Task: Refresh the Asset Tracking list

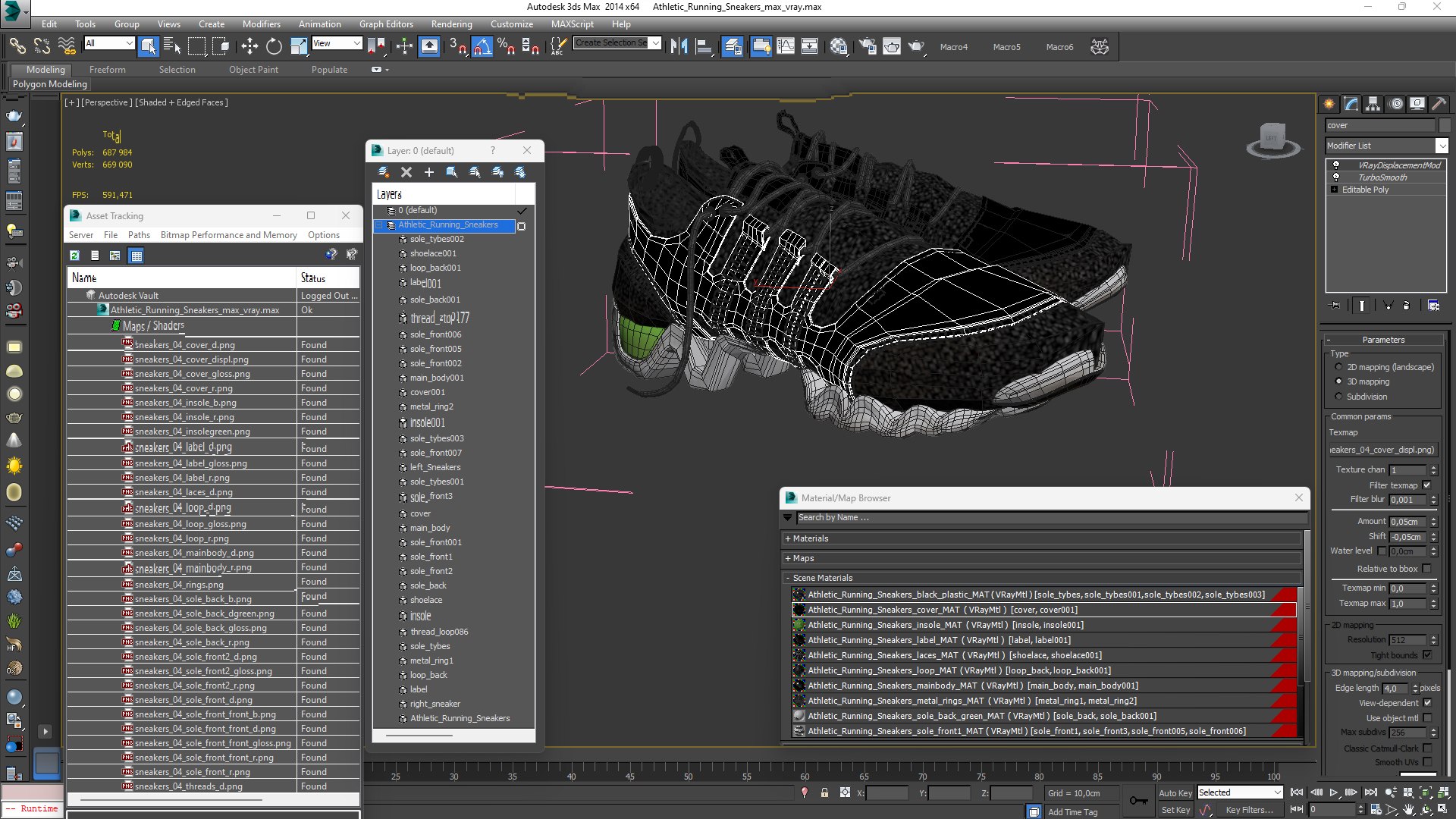Action: tap(74, 256)
